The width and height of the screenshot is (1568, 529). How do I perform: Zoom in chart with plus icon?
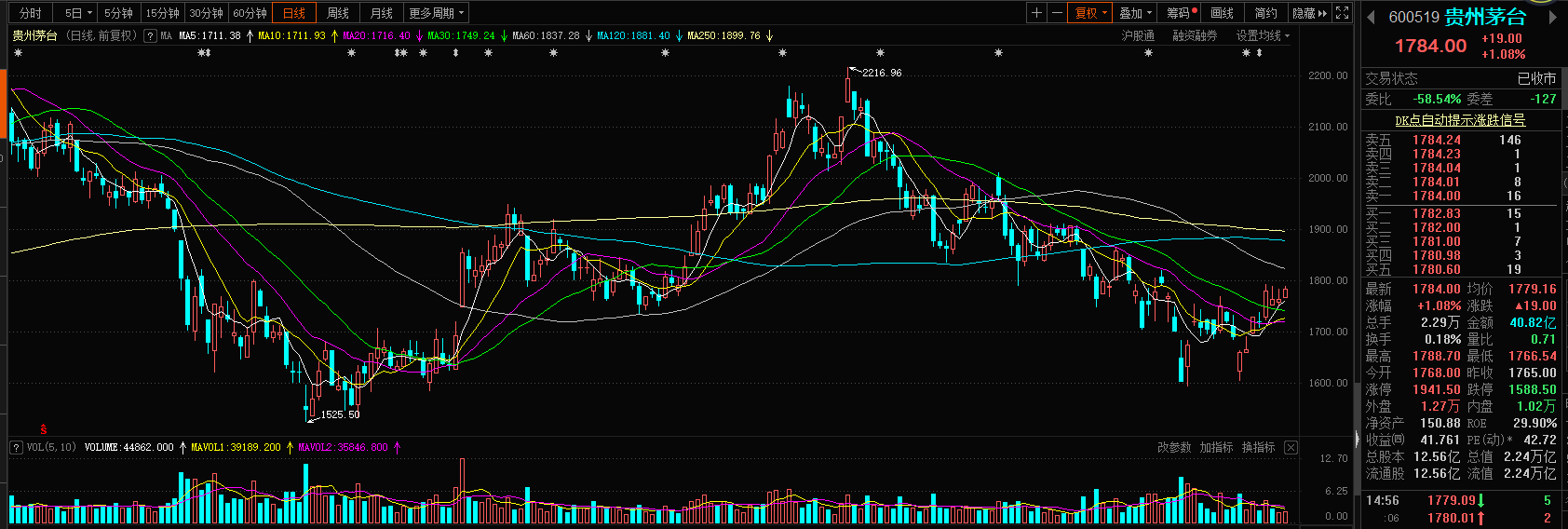pos(1036,13)
